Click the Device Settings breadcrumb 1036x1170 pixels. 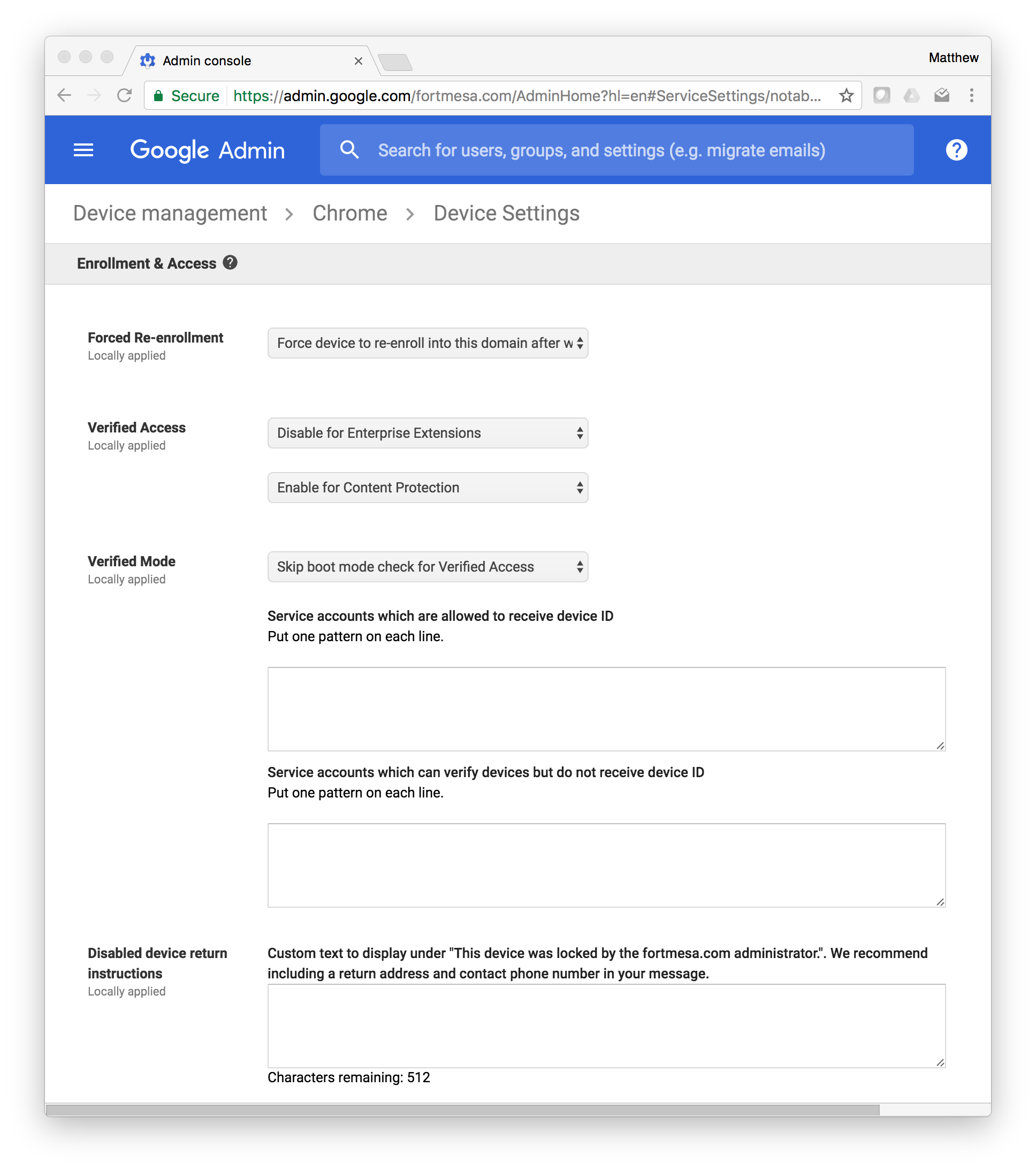(x=507, y=213)
